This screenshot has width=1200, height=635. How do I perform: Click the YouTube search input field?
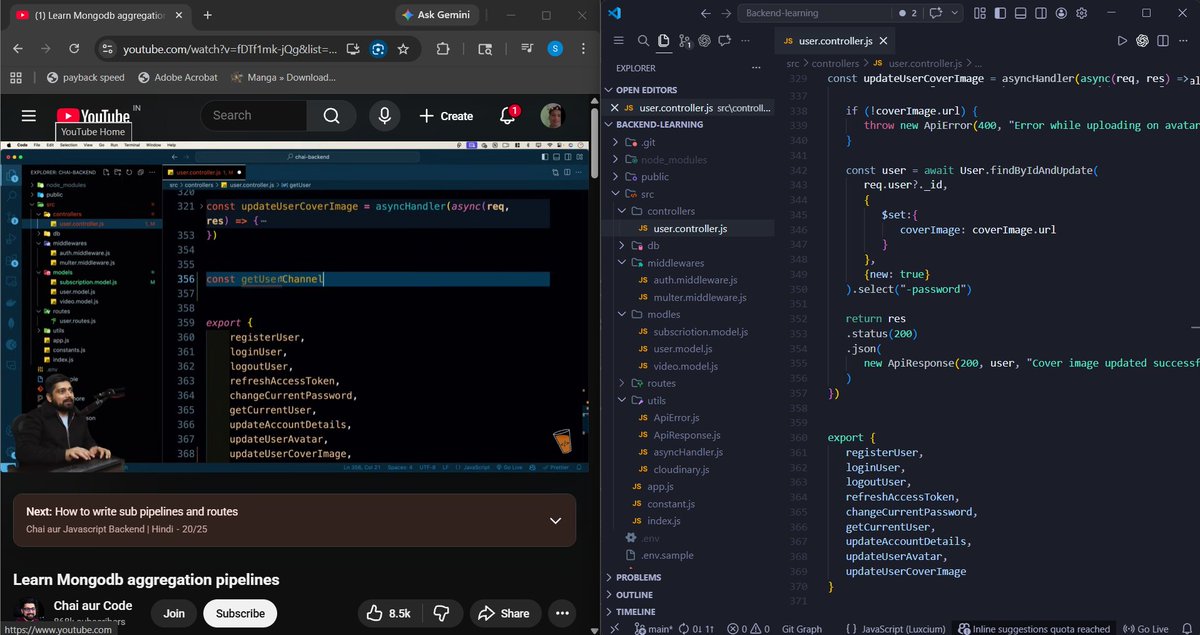pyautogui.click(x=254, y=116)
